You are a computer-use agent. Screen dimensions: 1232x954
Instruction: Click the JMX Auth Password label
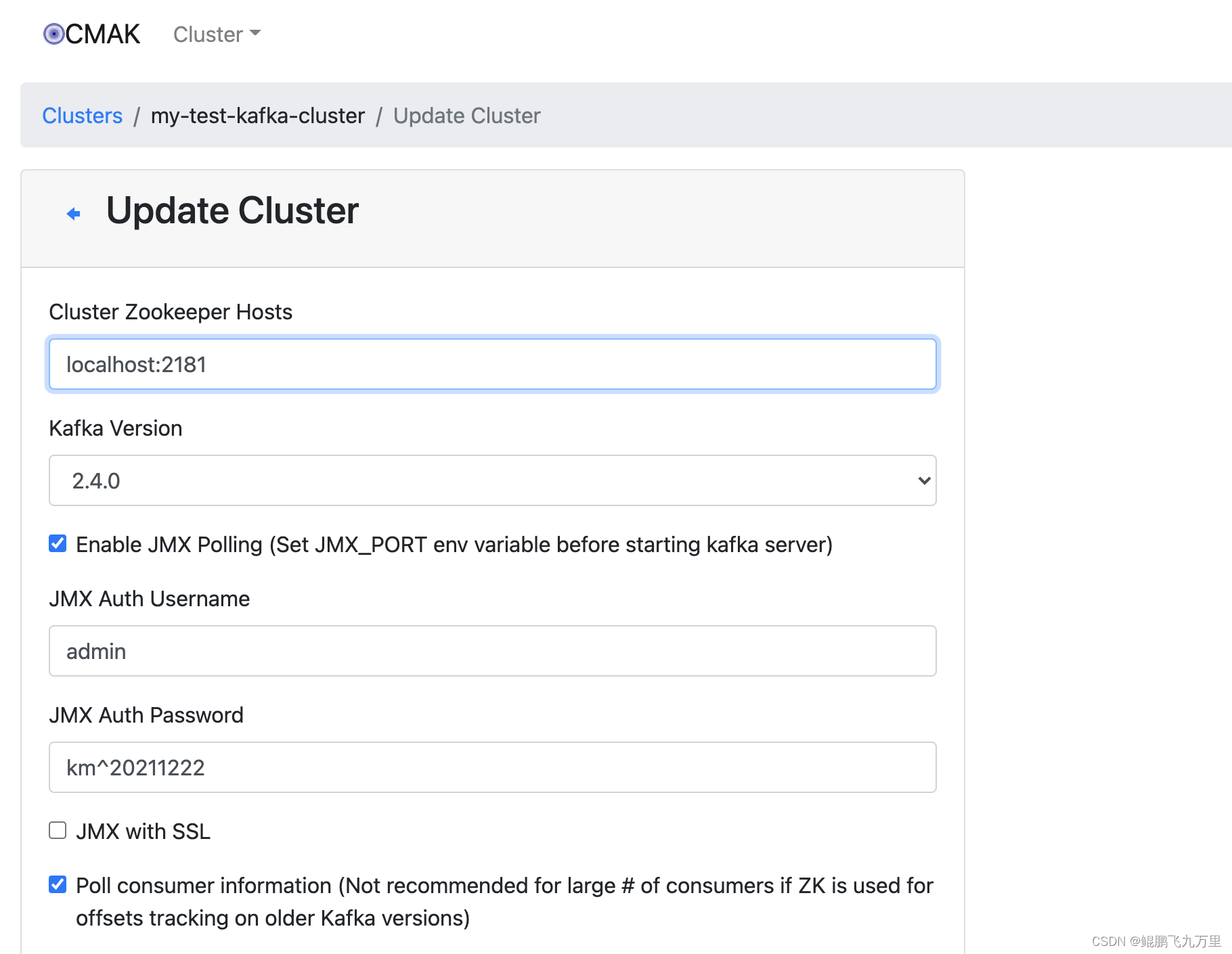[x=146, y=715]
